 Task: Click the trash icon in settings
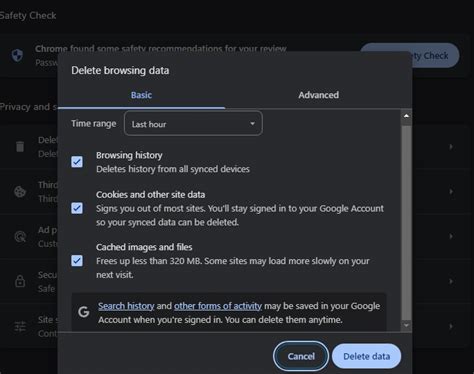click(20, 147)
